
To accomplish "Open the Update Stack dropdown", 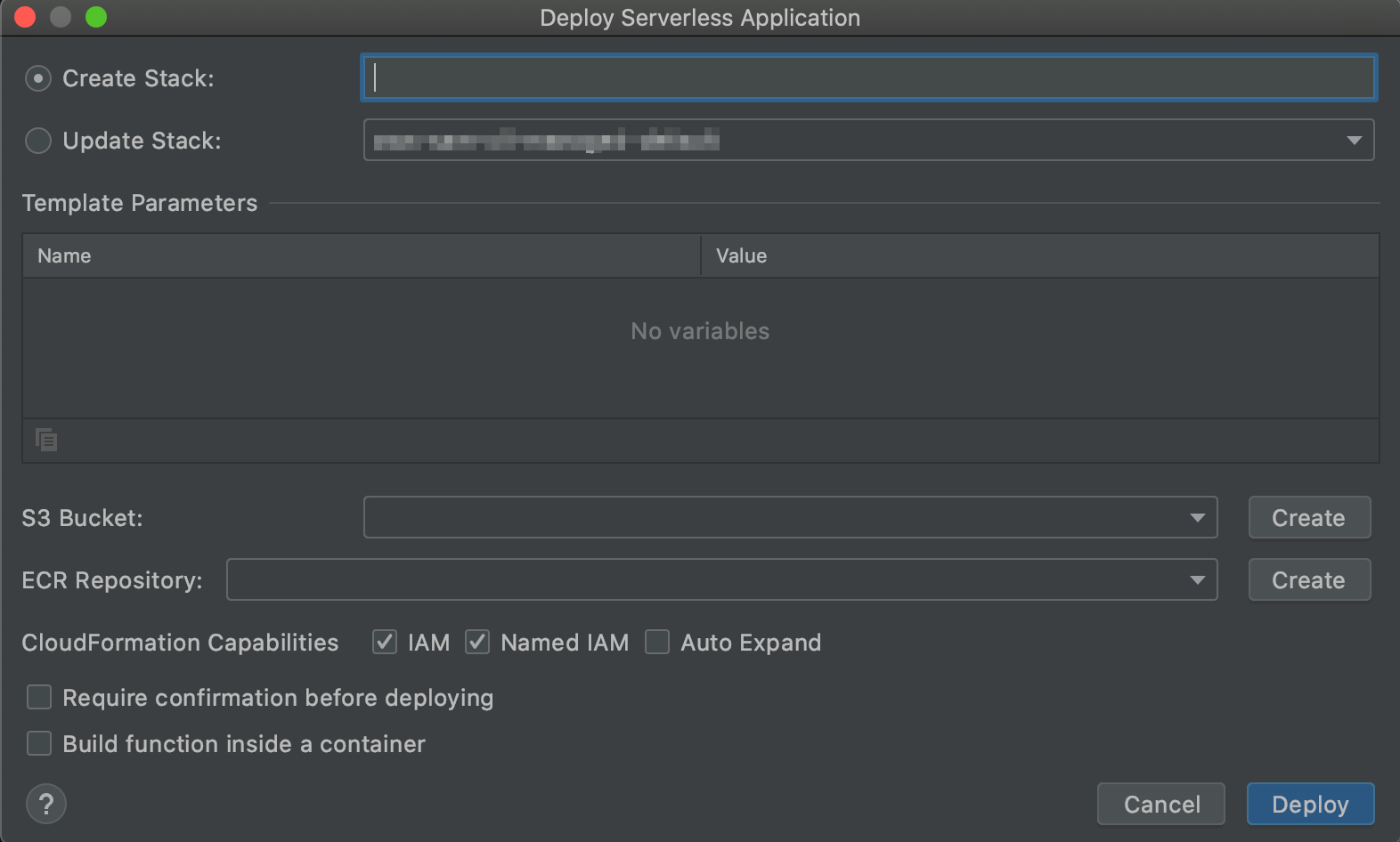I will [1354, 141].
